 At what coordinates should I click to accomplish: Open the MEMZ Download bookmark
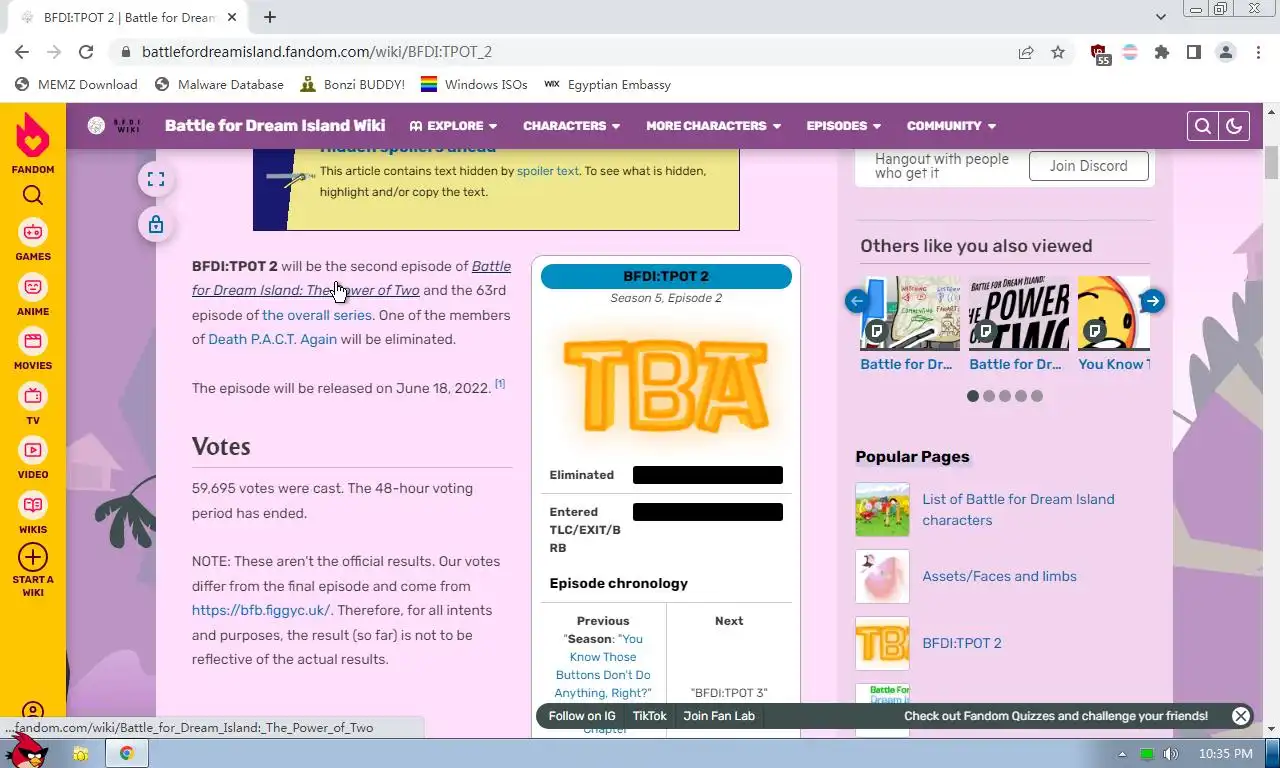click(76, 85)
